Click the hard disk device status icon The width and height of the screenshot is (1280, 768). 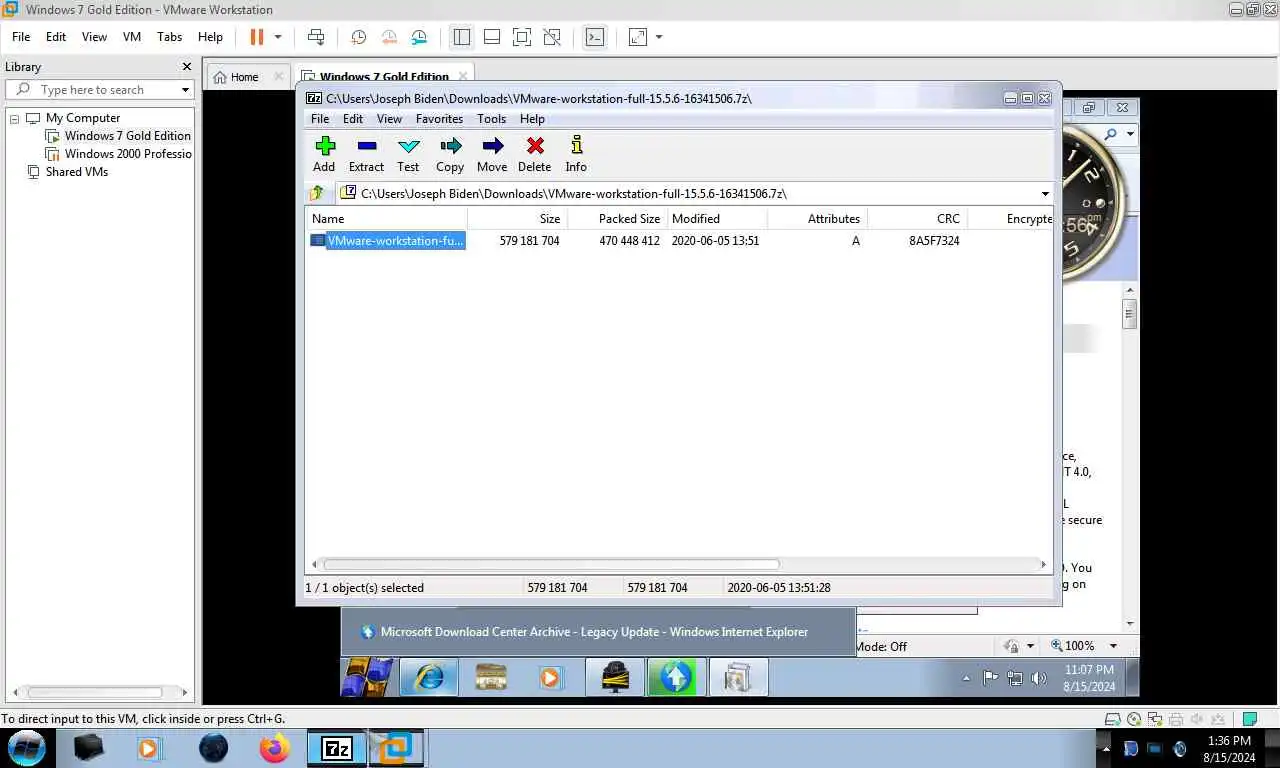point(1112,719)
